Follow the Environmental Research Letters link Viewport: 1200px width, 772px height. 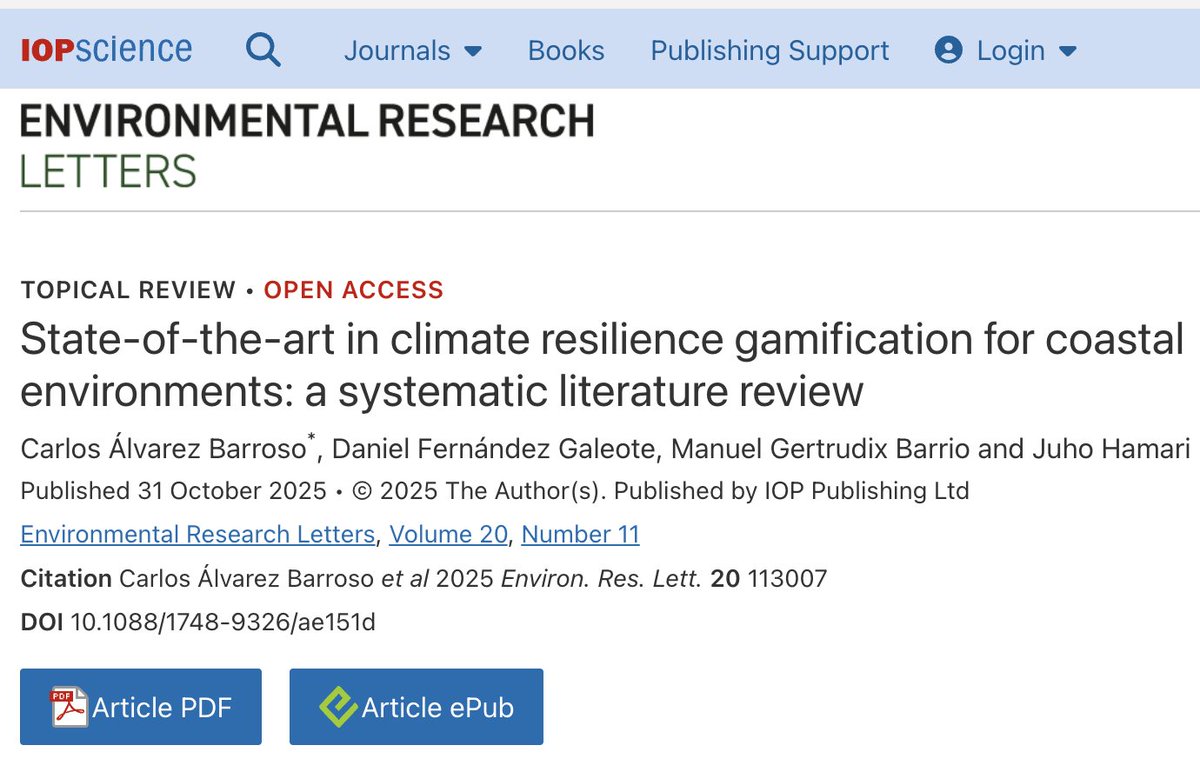197,534
